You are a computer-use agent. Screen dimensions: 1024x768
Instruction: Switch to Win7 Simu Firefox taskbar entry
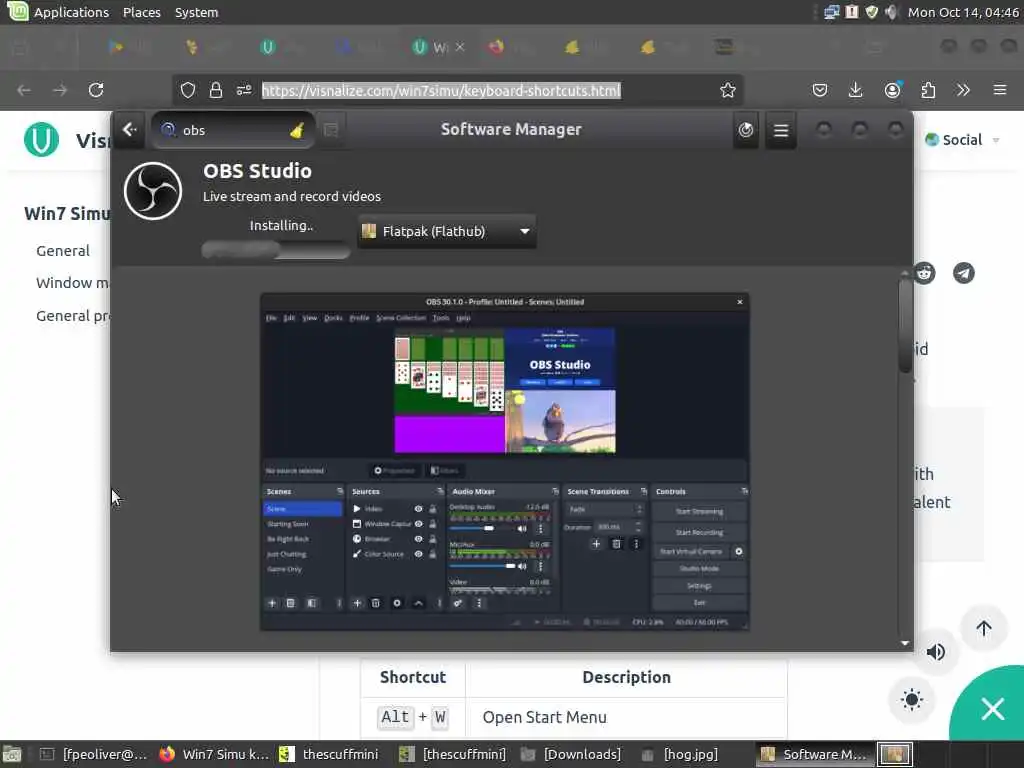click(x=214, y=754)
